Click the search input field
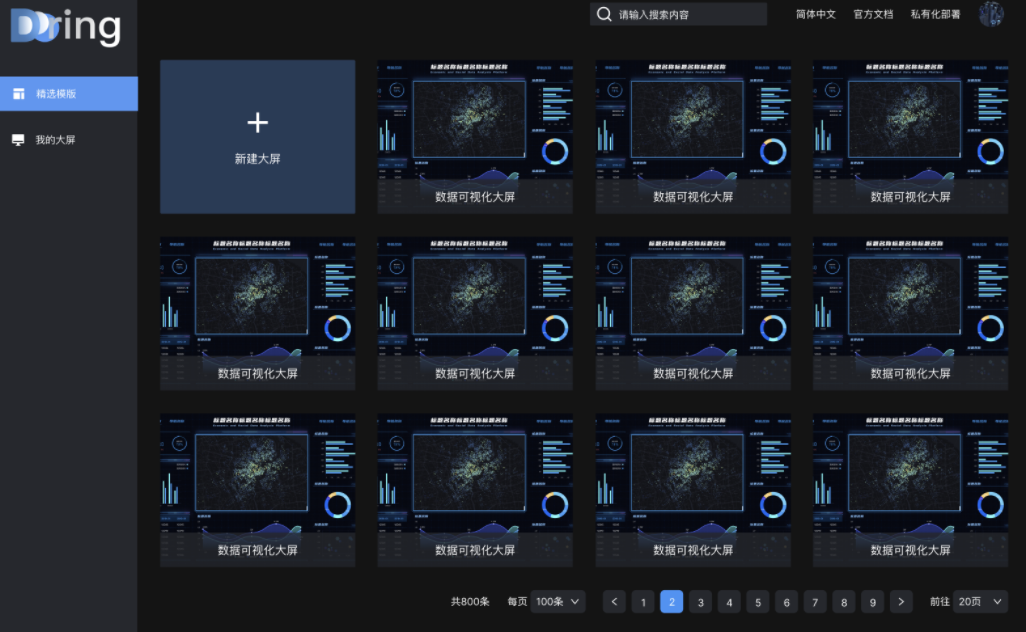Image resolution: width=1026 pixels, height=632 pixels. pyautogui.click(x=688, y=14)
